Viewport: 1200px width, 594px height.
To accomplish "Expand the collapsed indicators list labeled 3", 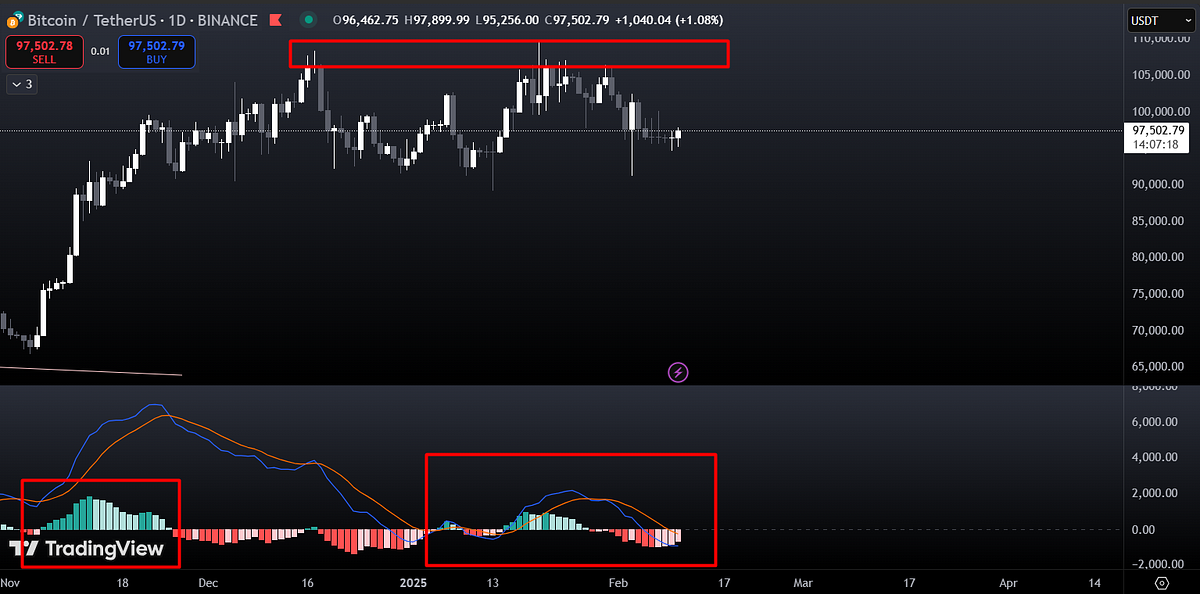I will tap(20, 84).
